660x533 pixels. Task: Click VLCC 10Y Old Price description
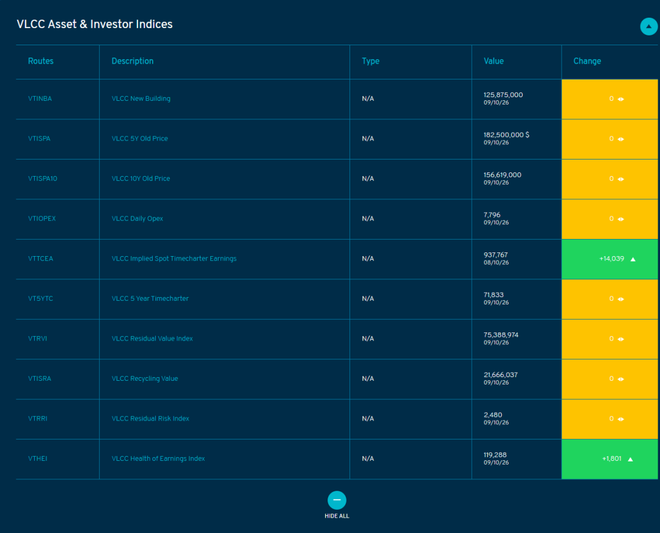click(x=141, y=179)
